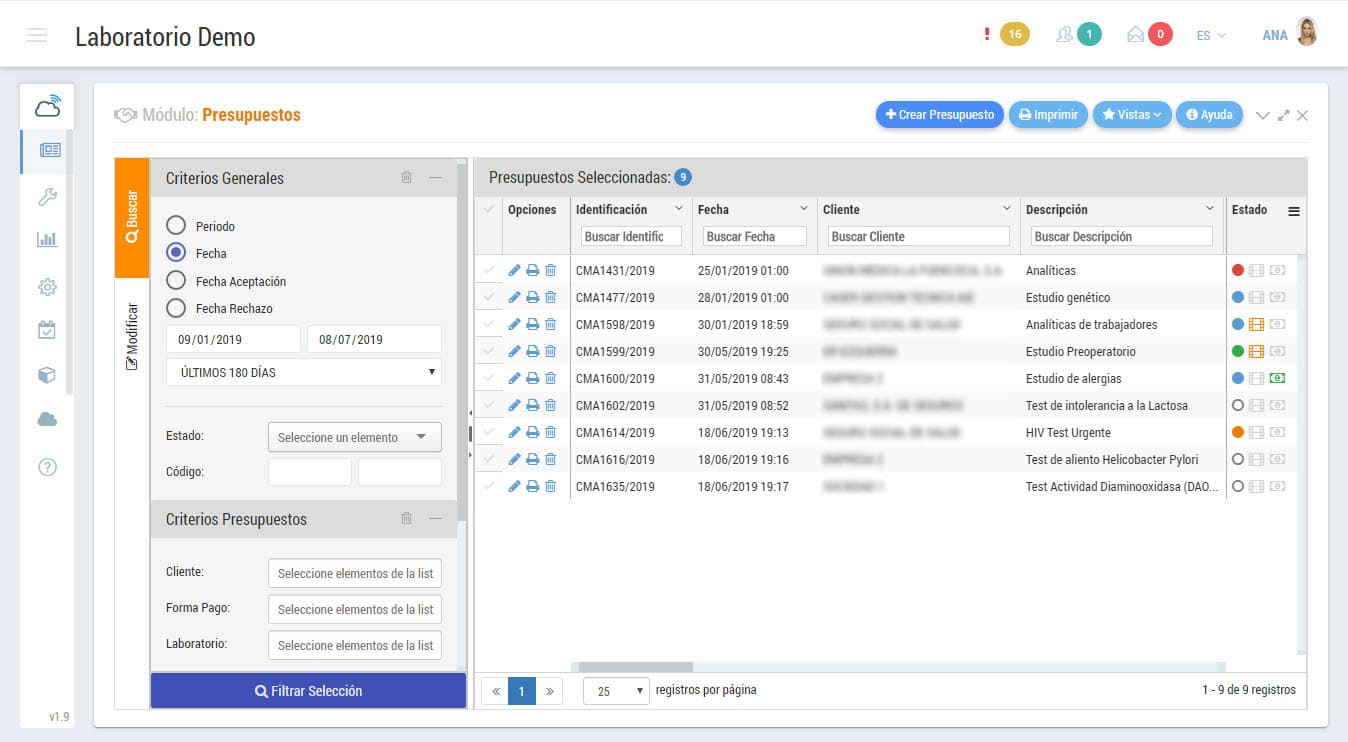Screen dimensions: 1348x742
Task: Switch to the Buscar vertical tab
Action: (x=132, y=218)
